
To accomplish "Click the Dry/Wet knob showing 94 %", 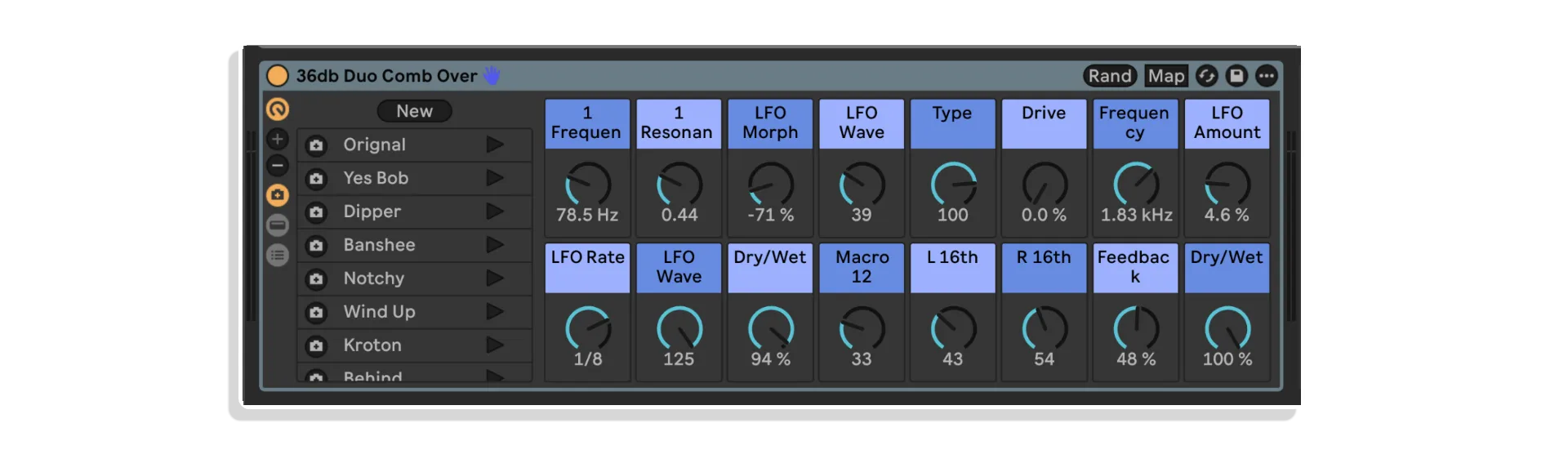I will tap(771, 328).
